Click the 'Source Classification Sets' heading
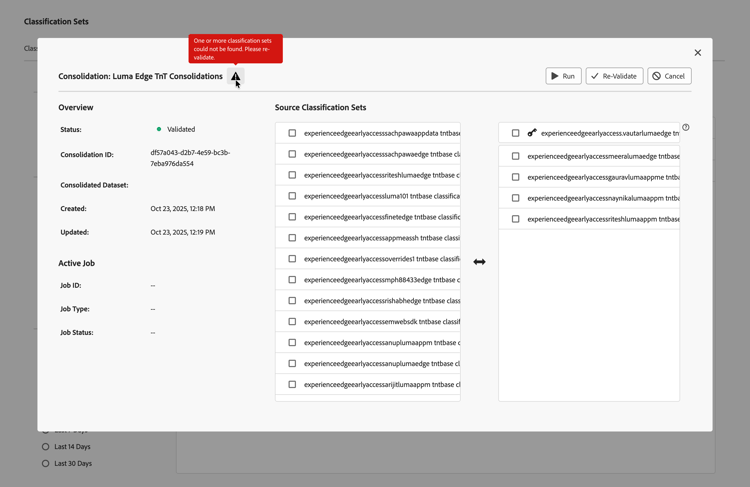Image resolution: width=750 pixels, height=487 pixels. pos(320,107)
